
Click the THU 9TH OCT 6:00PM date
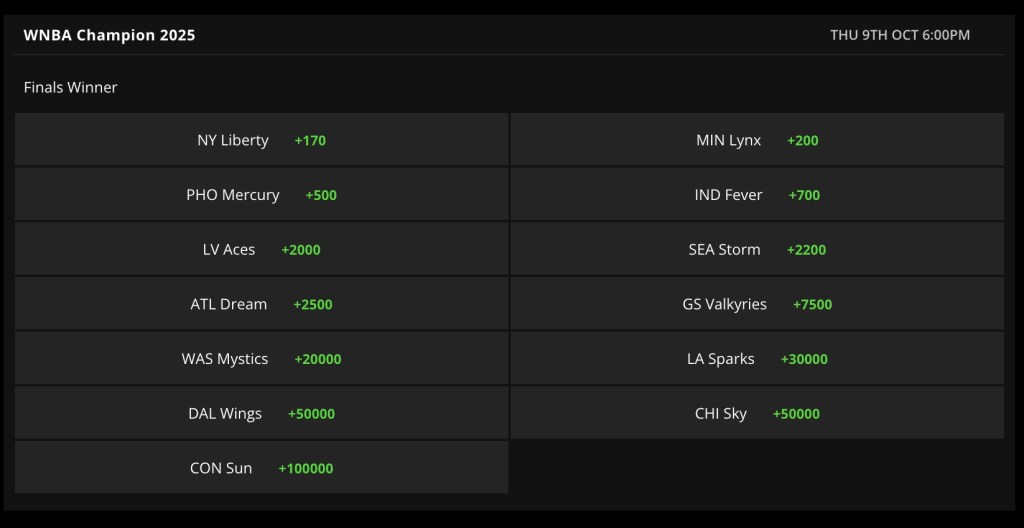pos(900,35)
